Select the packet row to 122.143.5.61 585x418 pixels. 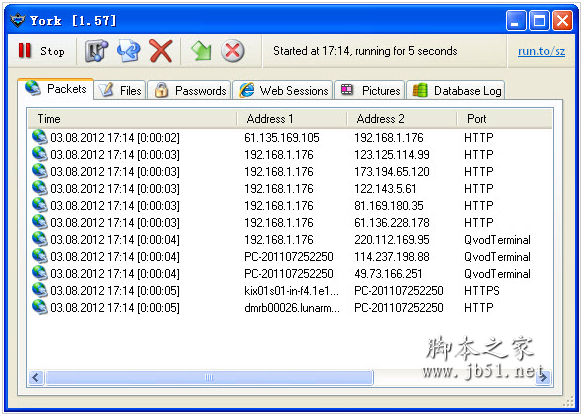point(290,188)
